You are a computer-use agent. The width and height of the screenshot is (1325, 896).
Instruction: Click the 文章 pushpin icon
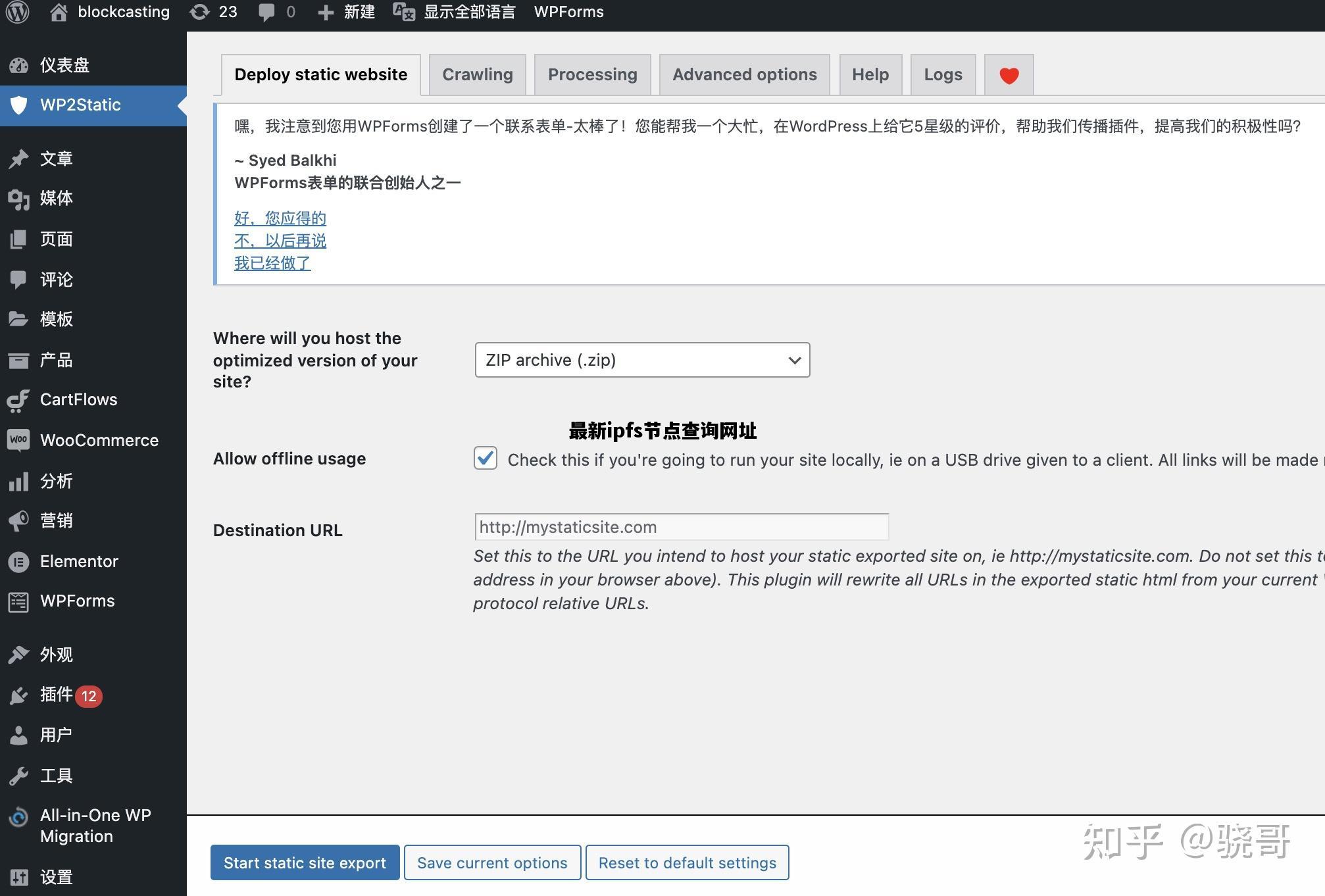(18, 159)
